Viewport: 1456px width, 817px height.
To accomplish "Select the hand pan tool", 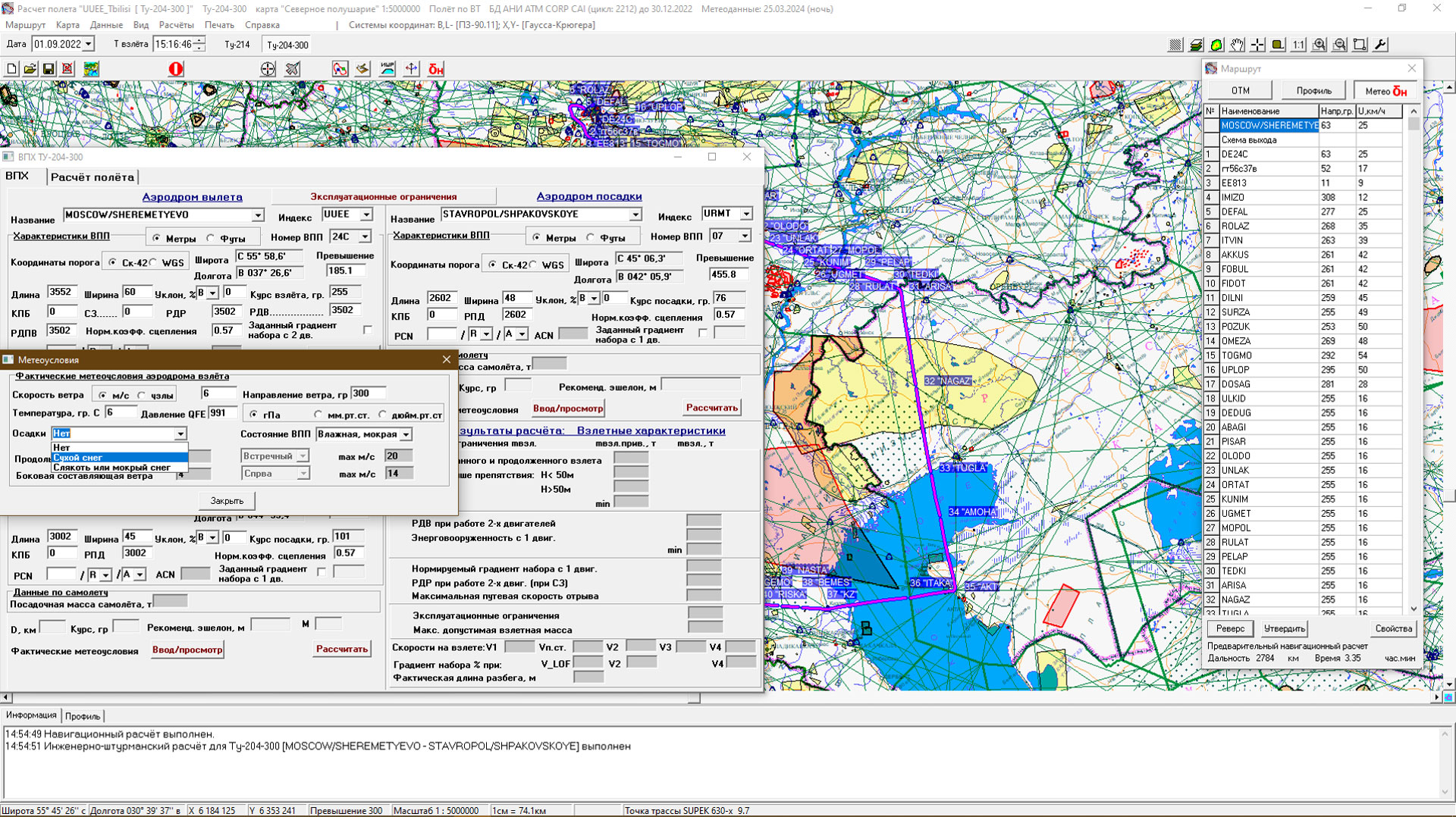I will [1237, 45].
